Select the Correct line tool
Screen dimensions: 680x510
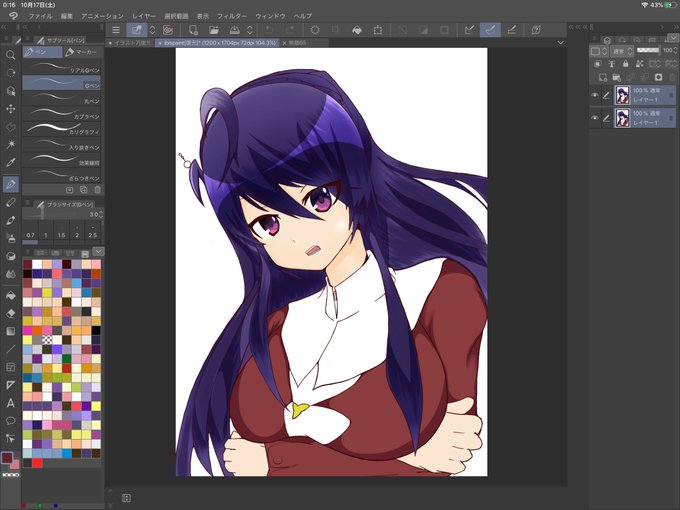tap(10, 438)
